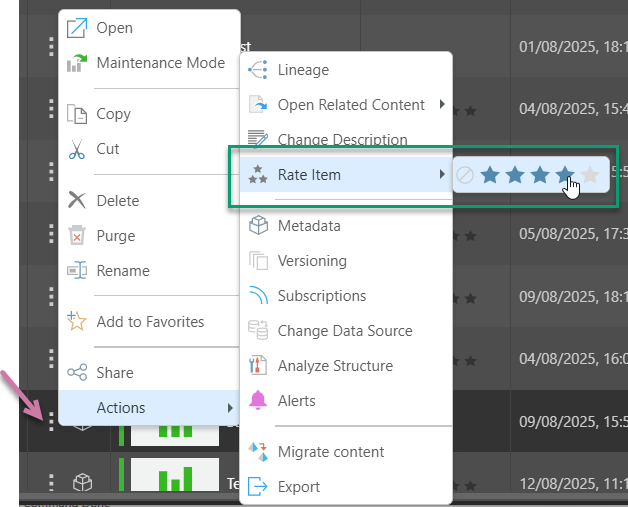Set rating to one star
The height and width of the screenshot is (507, 628).
point(490,176)
